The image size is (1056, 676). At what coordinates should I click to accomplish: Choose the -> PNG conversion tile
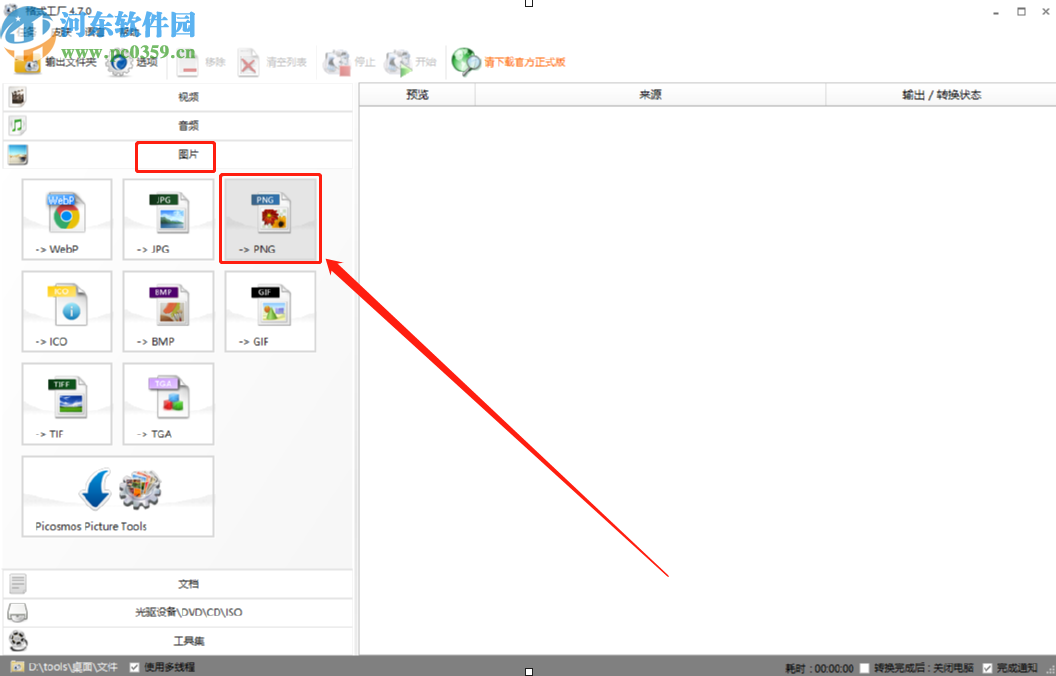click(x=270, y=219)
